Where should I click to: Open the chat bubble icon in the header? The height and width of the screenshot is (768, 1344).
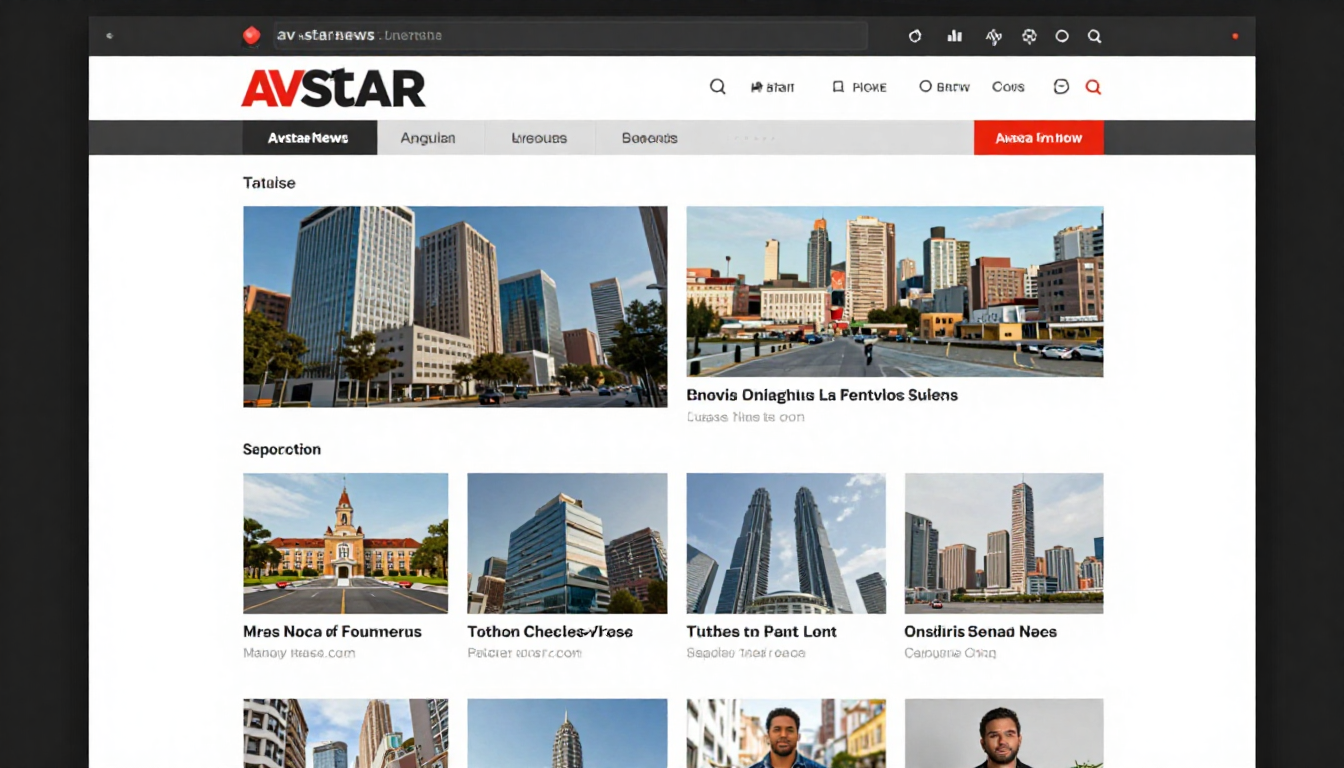(x=1060, y=87)
